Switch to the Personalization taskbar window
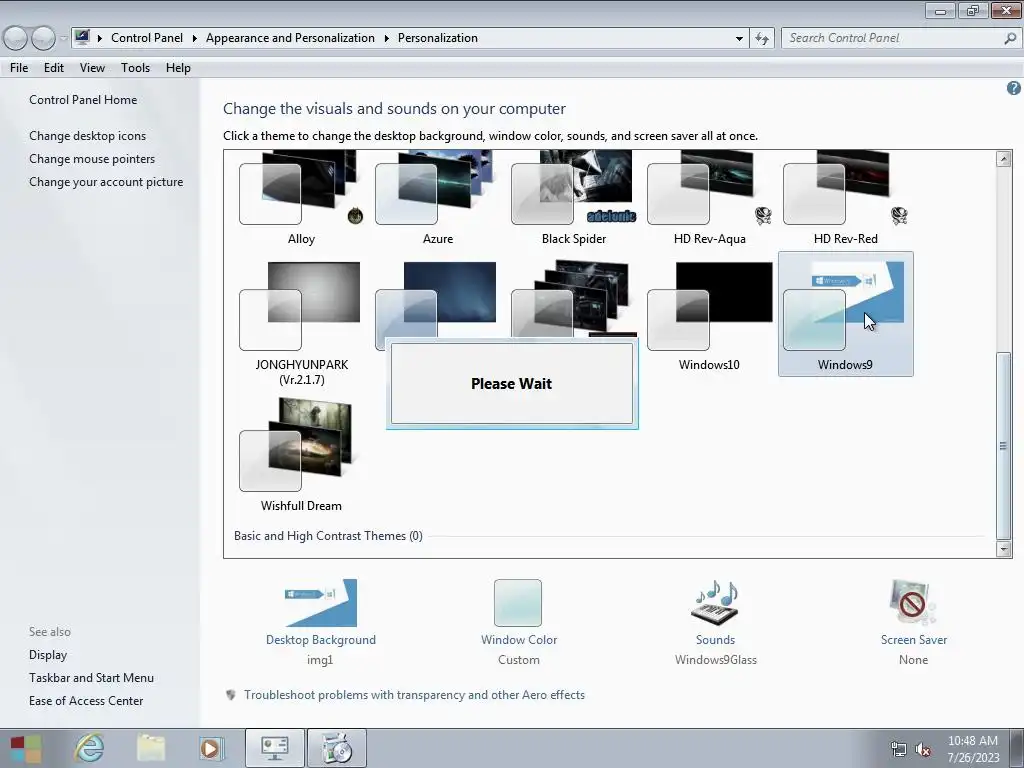This screenshot has height=768, width=1024. pyautogui.click(x=274, y=748)
